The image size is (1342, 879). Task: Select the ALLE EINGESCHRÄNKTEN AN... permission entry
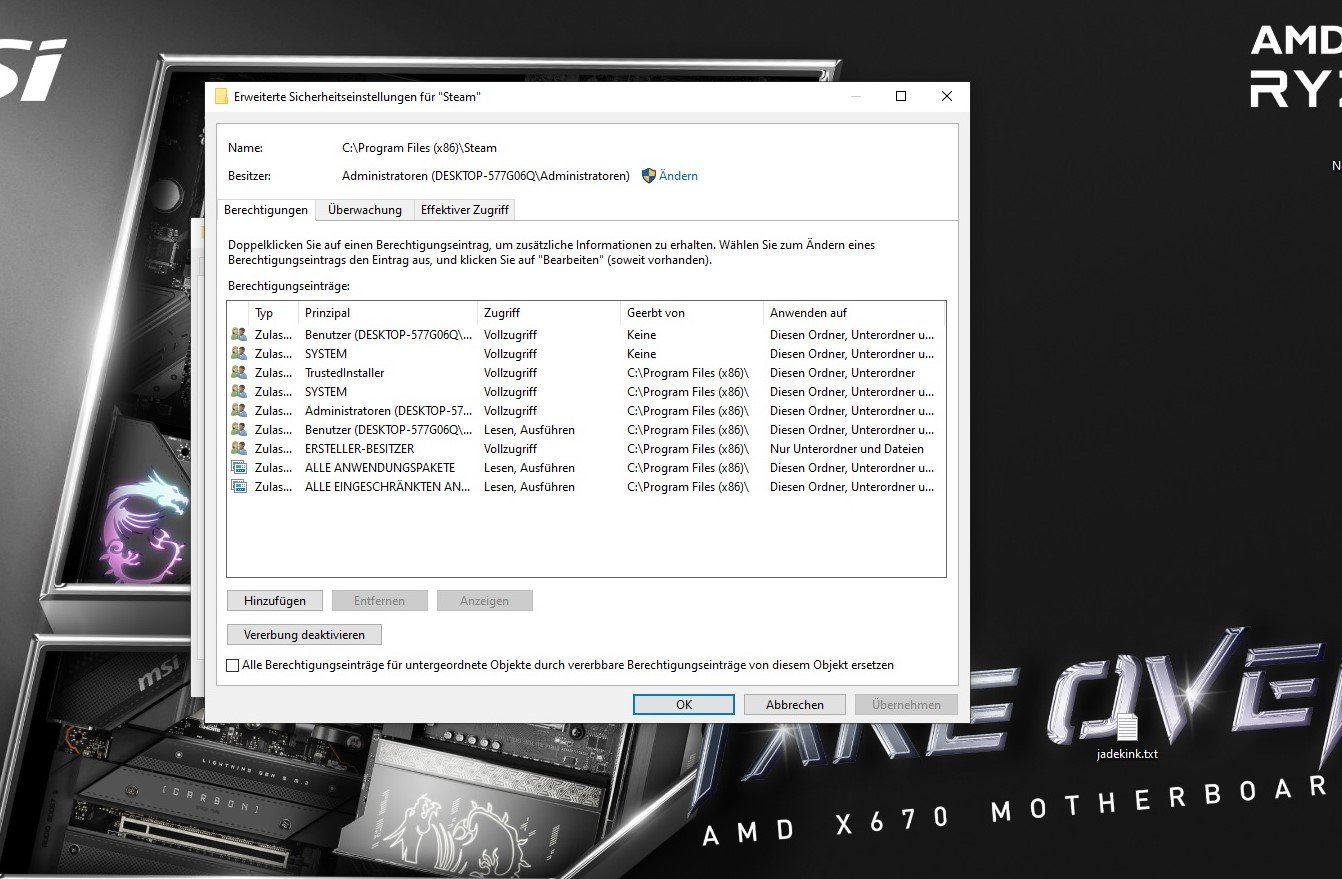click(586, 487)
